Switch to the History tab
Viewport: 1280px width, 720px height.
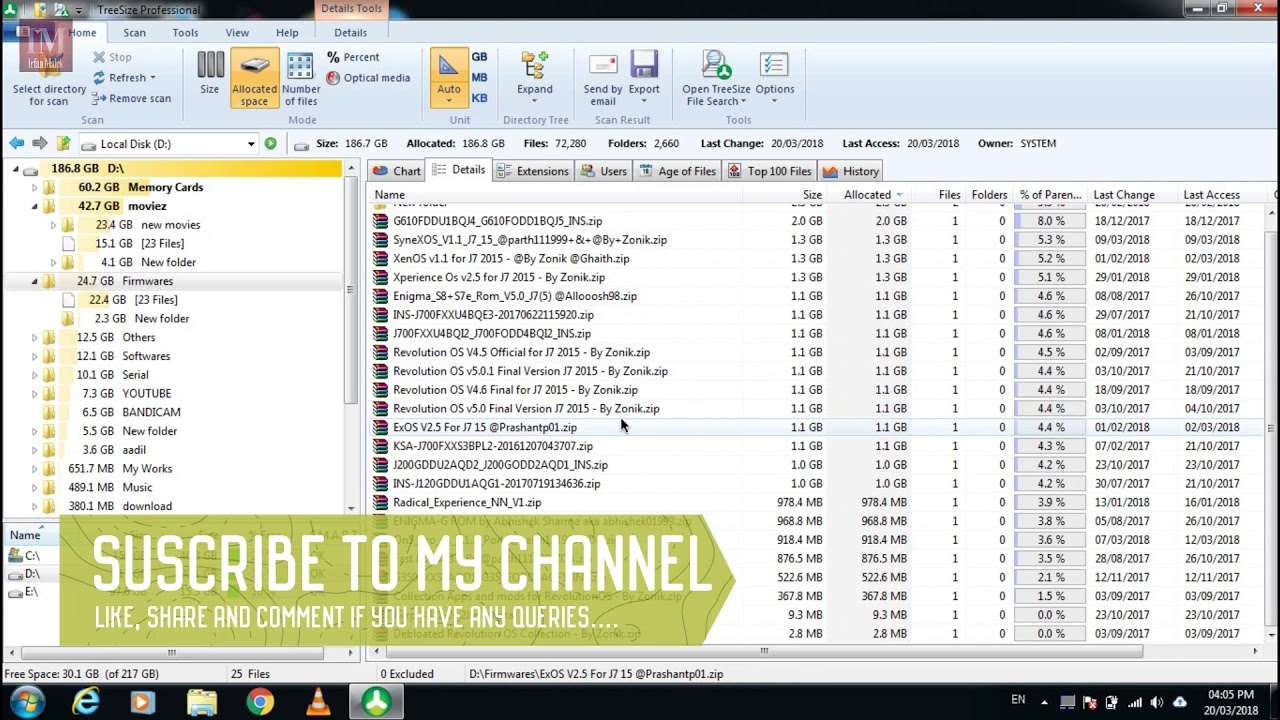[851, 171]
